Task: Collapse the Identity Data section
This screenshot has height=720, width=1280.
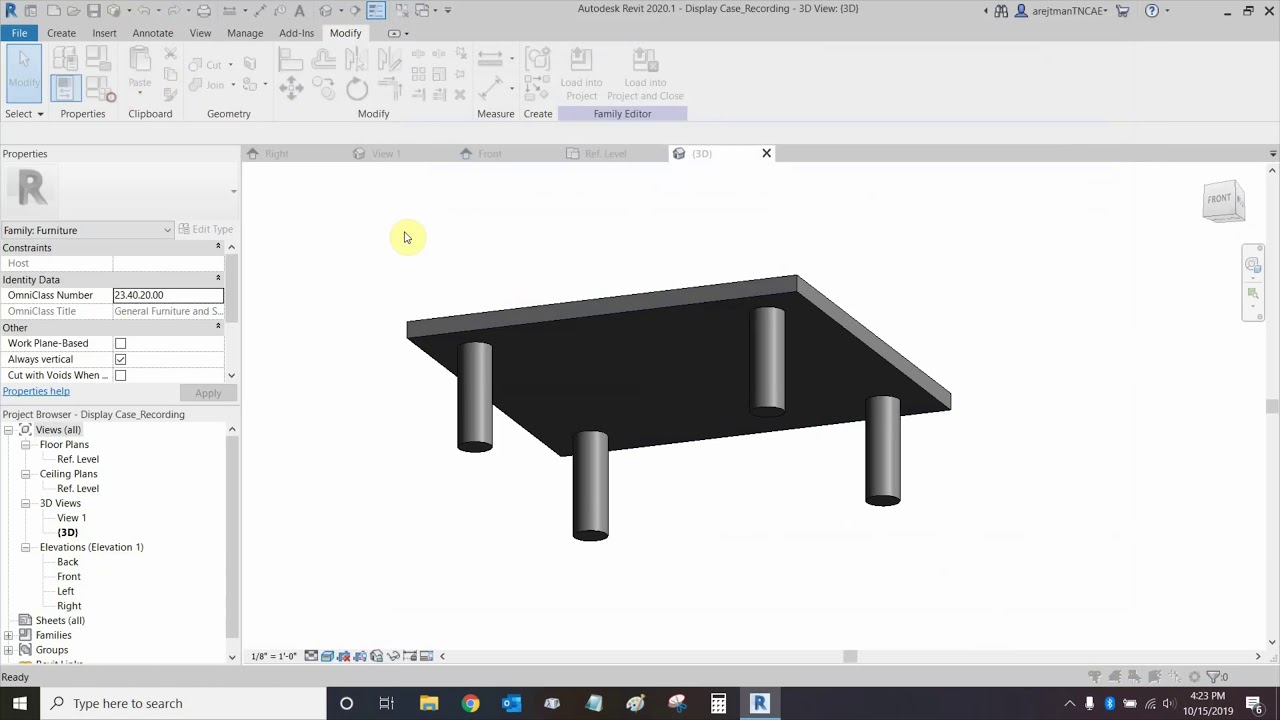Action: point(218,279)
